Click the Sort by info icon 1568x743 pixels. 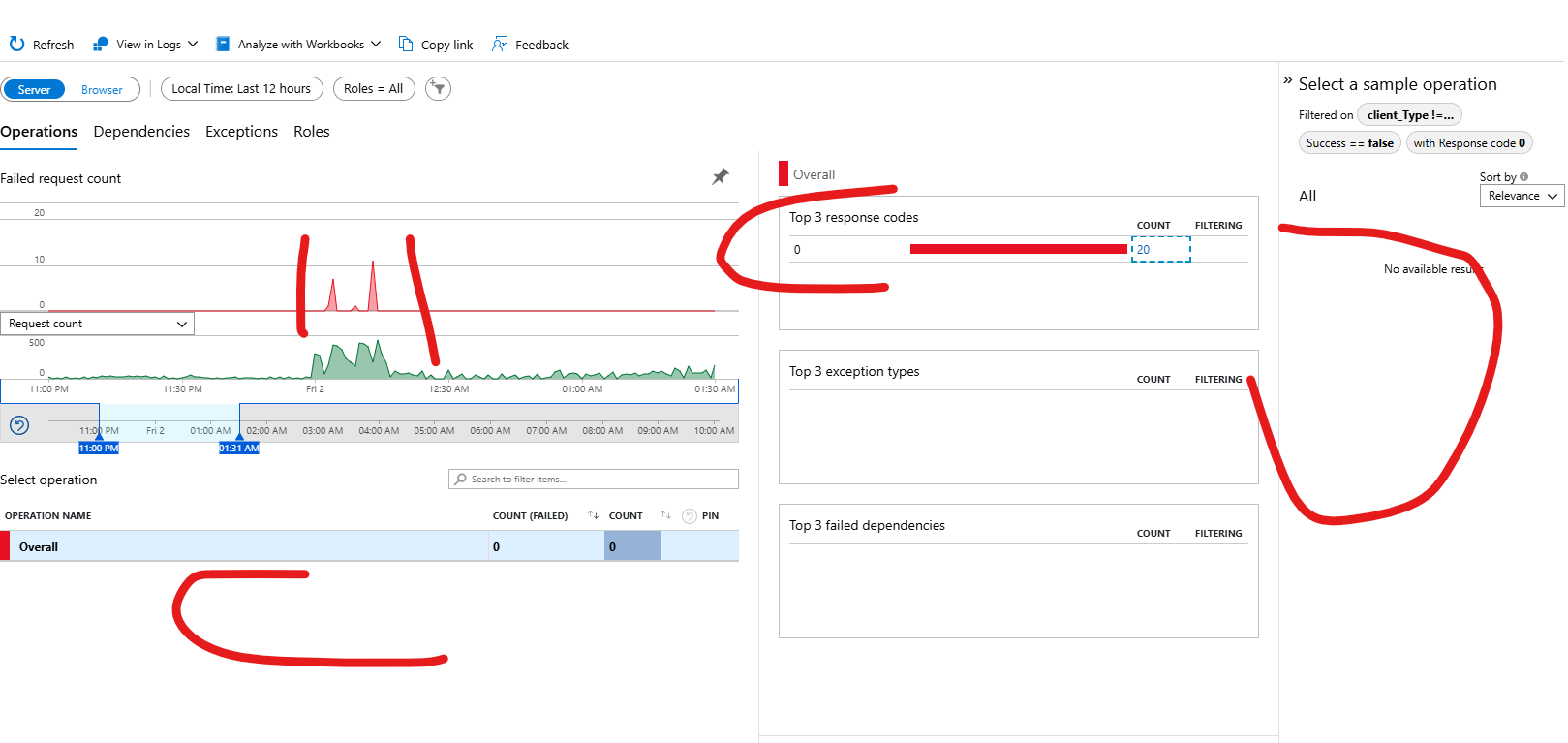1523,177
